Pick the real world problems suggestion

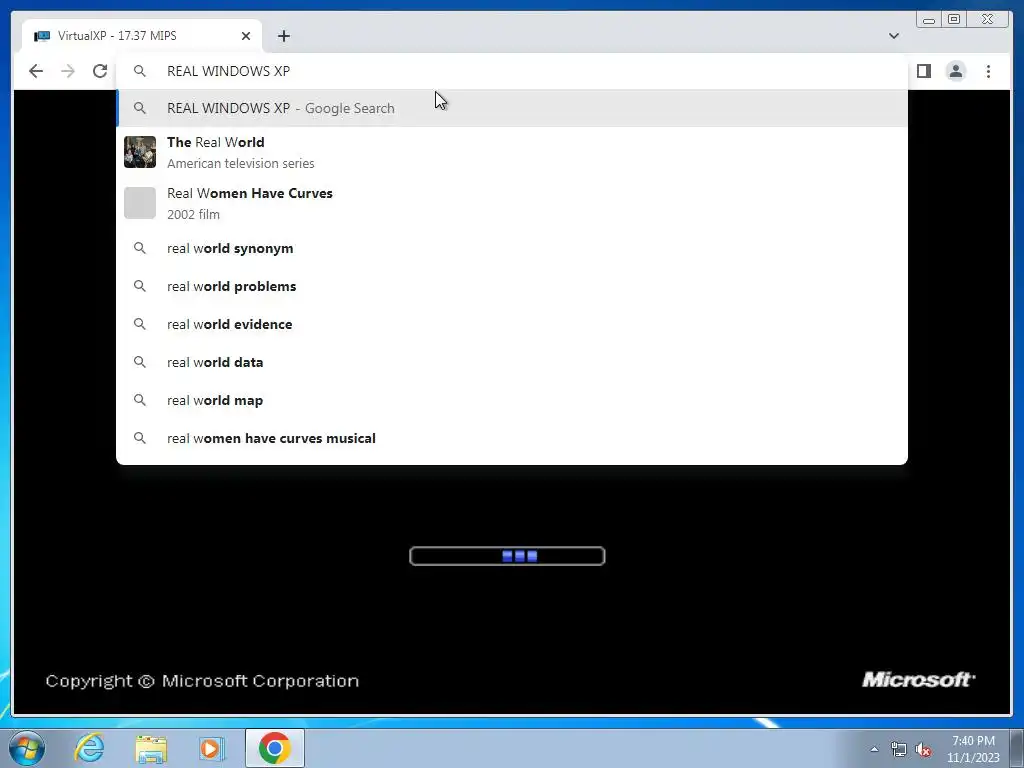pyautogui.click(x=512, y=286)
